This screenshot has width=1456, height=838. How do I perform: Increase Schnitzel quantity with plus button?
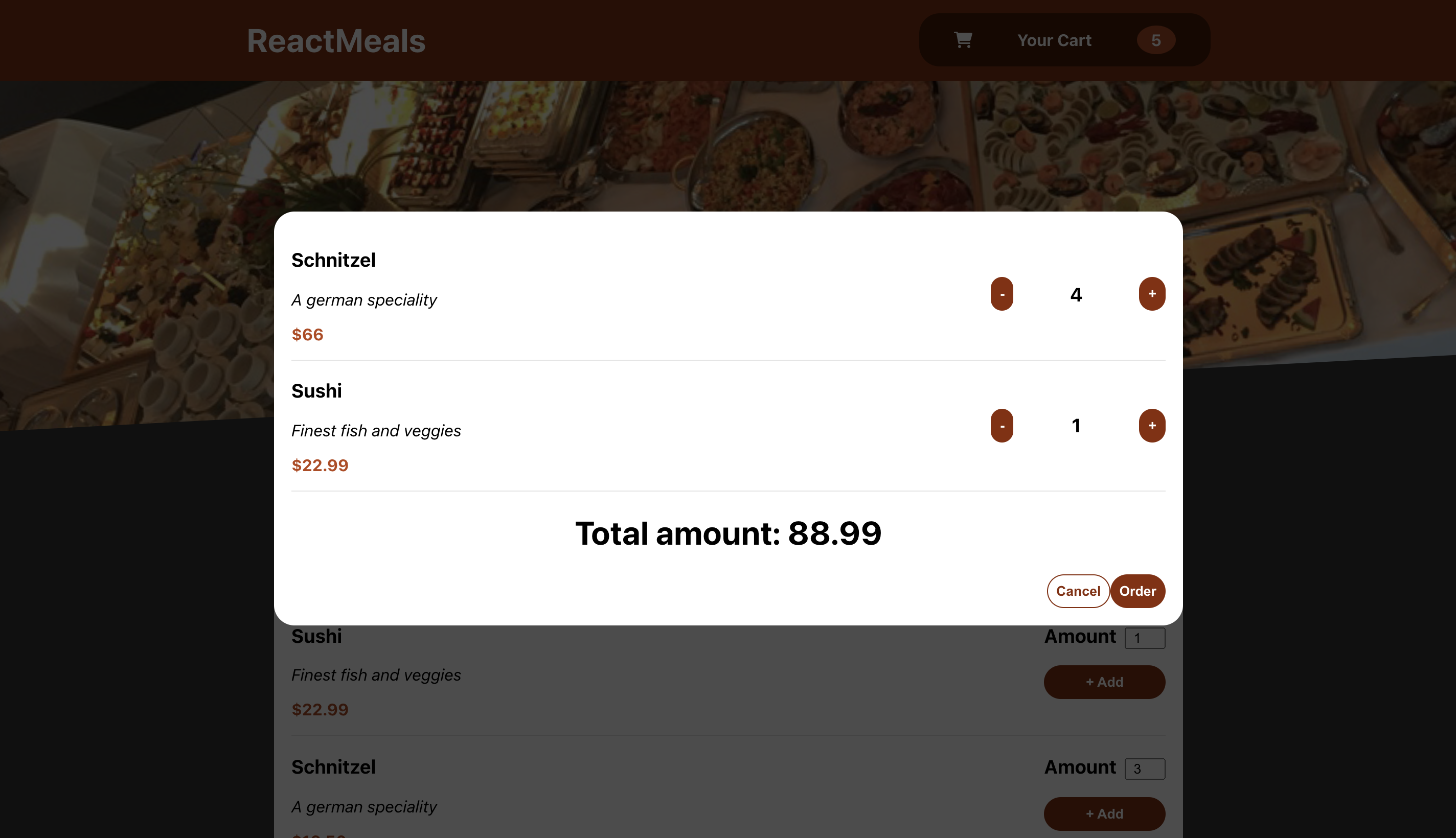(x=1151, y=293)
